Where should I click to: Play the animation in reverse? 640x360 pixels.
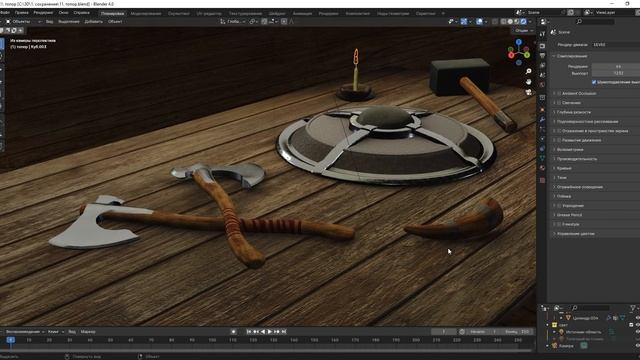point(263,332)
